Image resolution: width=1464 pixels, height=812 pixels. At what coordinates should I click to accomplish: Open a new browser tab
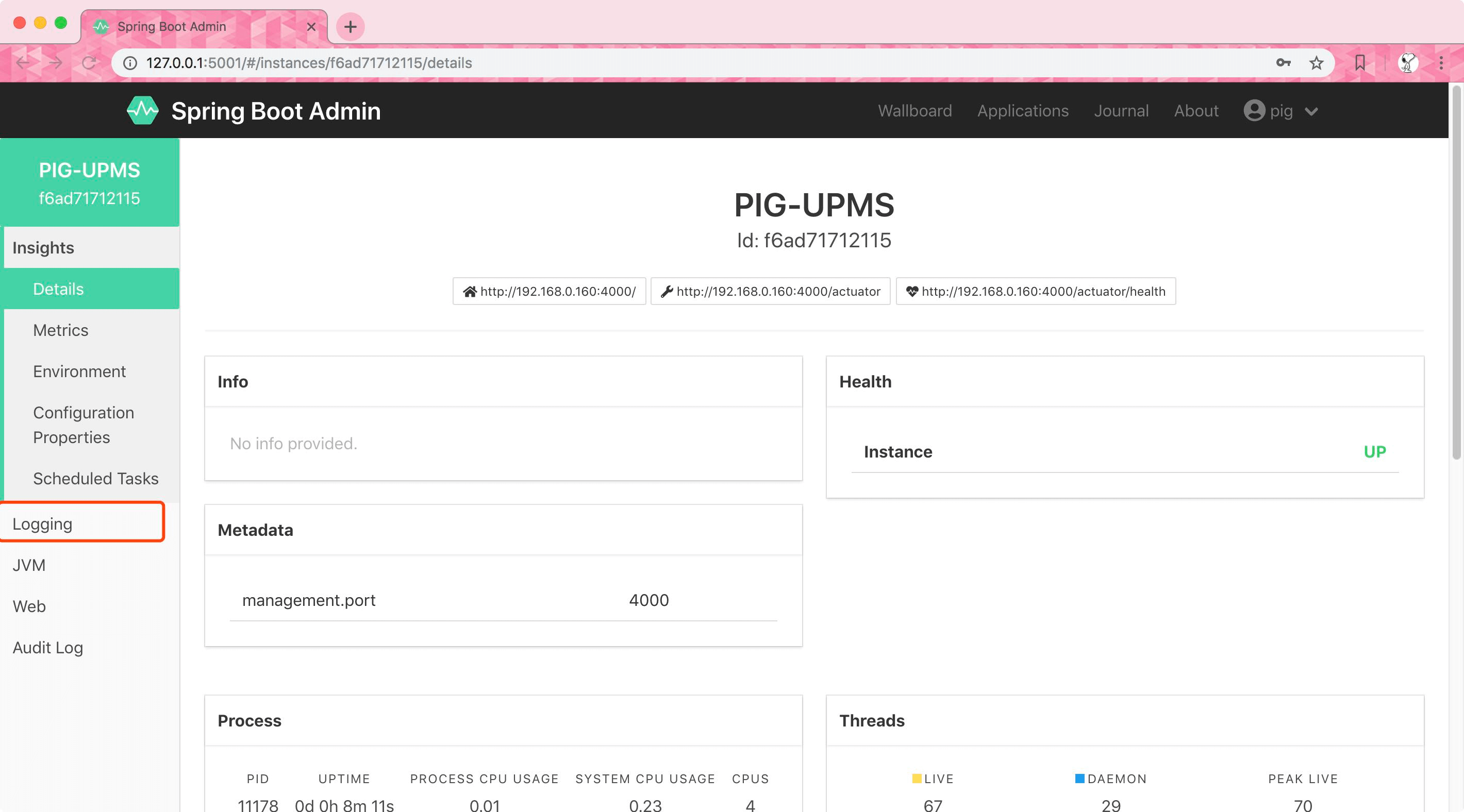click(350, 27)
